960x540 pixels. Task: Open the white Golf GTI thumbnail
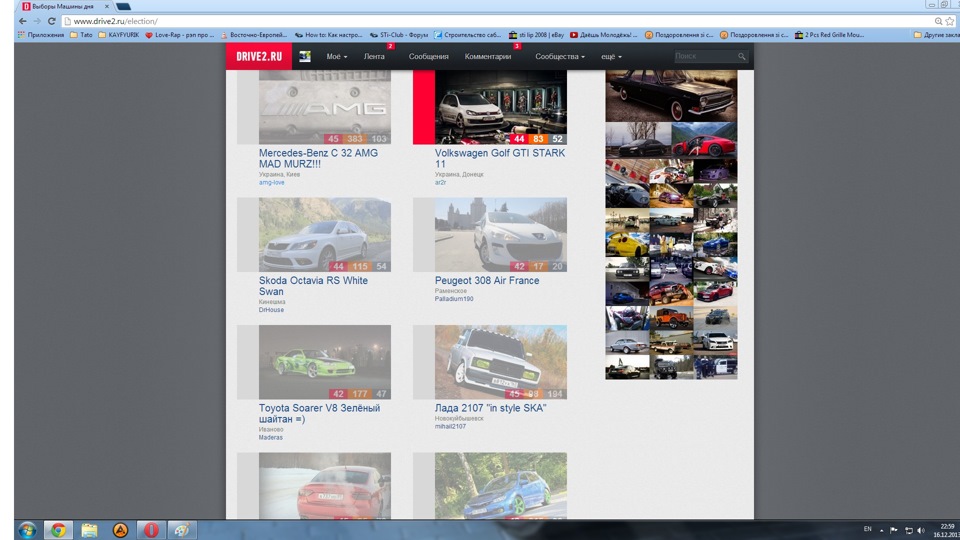[x=501, y=107]
